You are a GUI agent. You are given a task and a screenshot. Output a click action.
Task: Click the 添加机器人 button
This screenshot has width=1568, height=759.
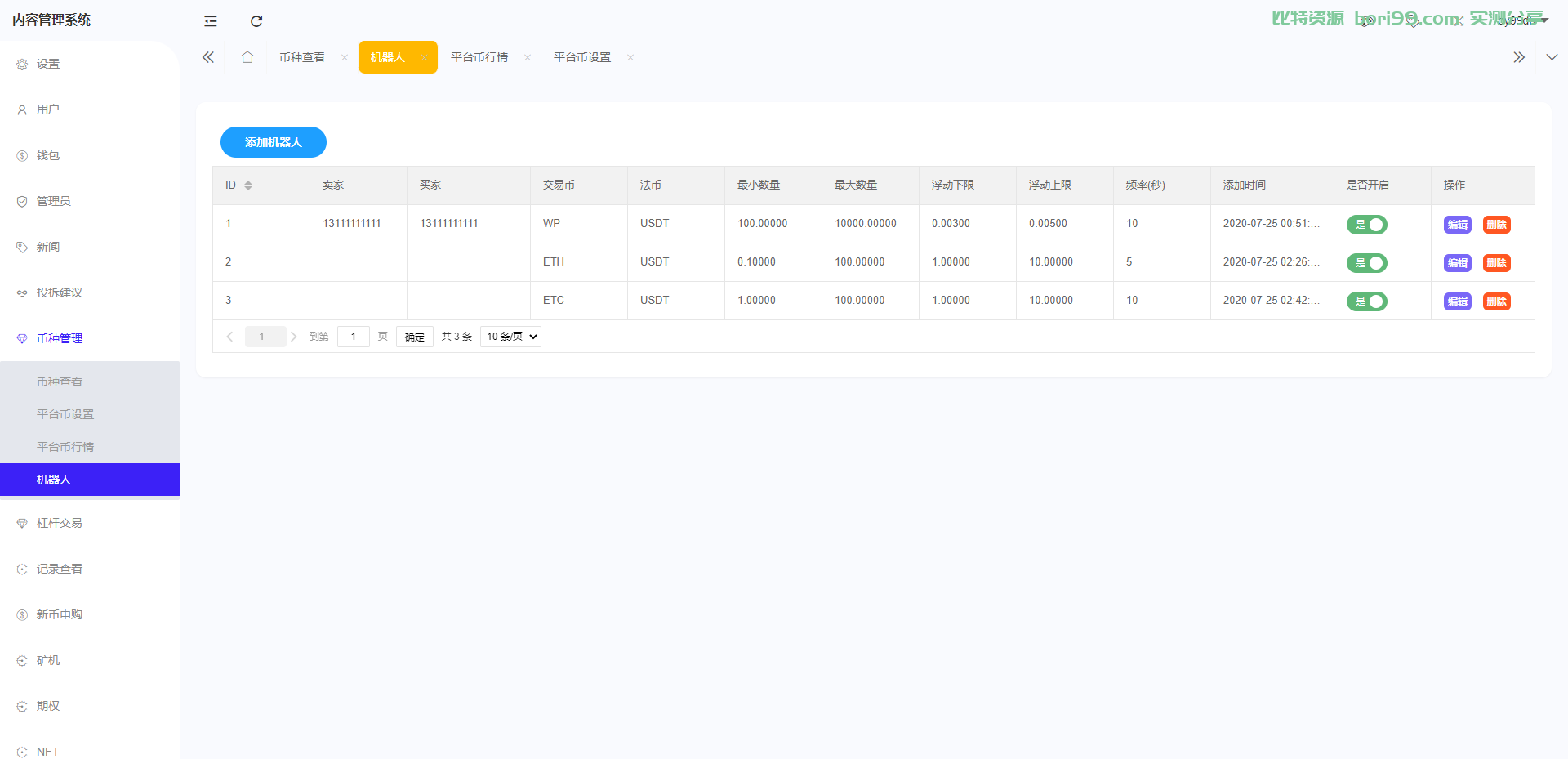click(x=274, y=142)
